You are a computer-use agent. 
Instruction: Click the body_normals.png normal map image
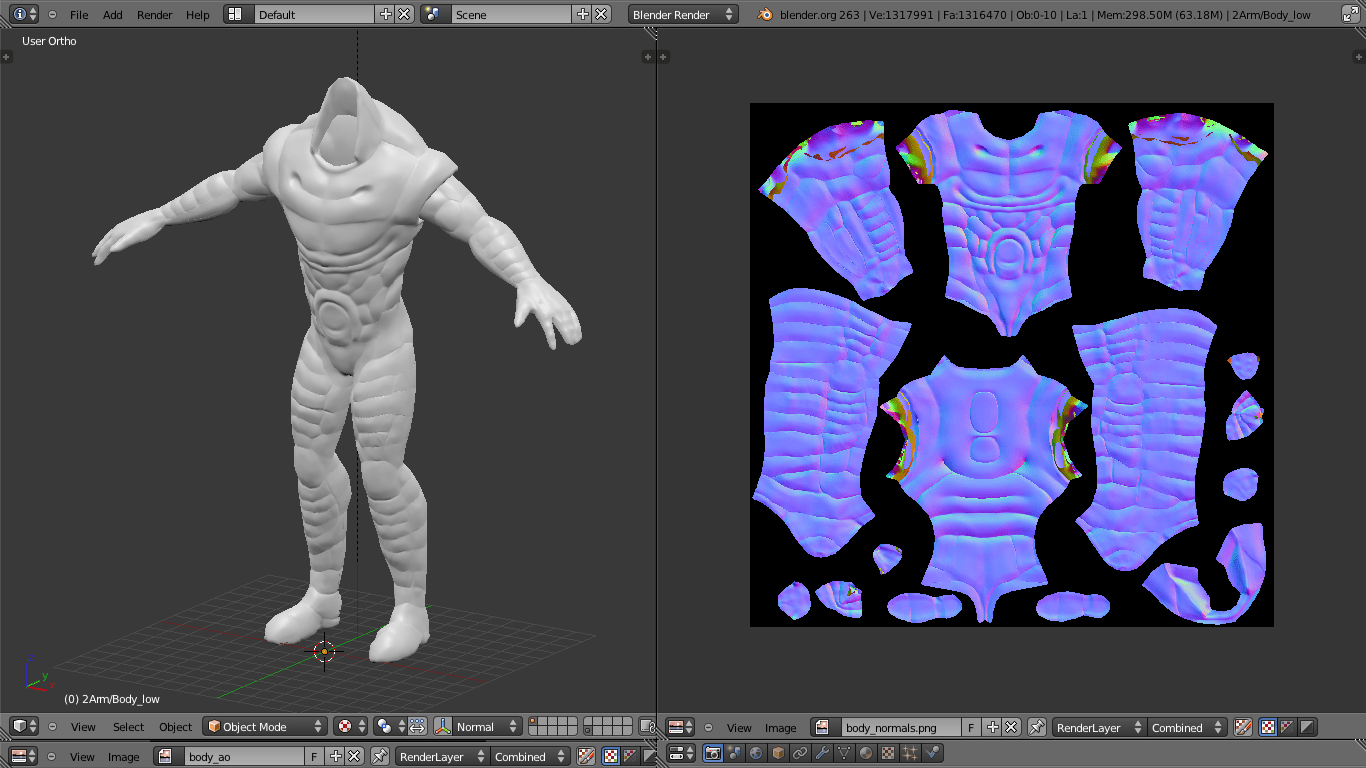(x=1011, y=365)
